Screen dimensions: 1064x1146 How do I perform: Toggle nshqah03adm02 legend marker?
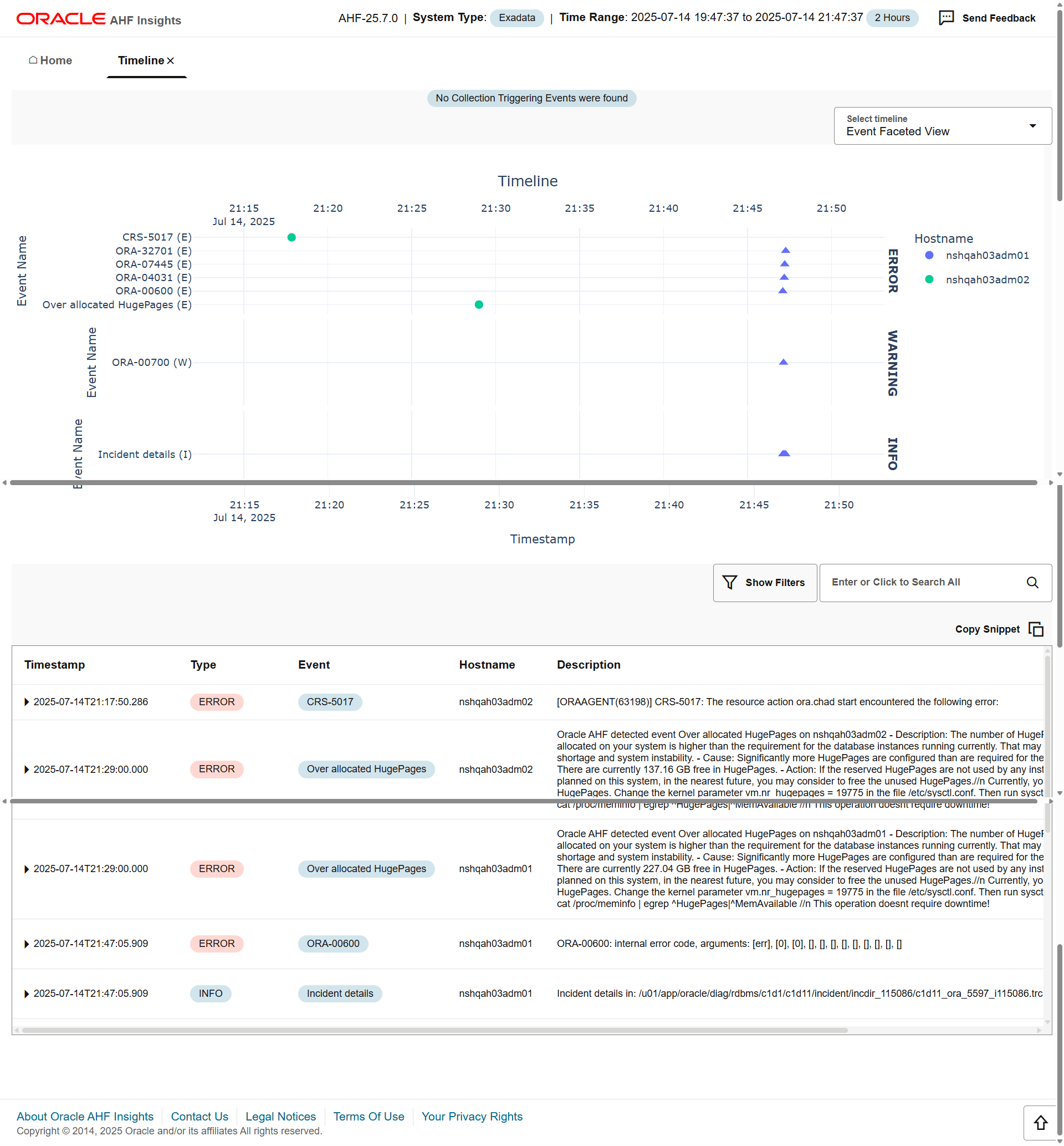point(929,279)
